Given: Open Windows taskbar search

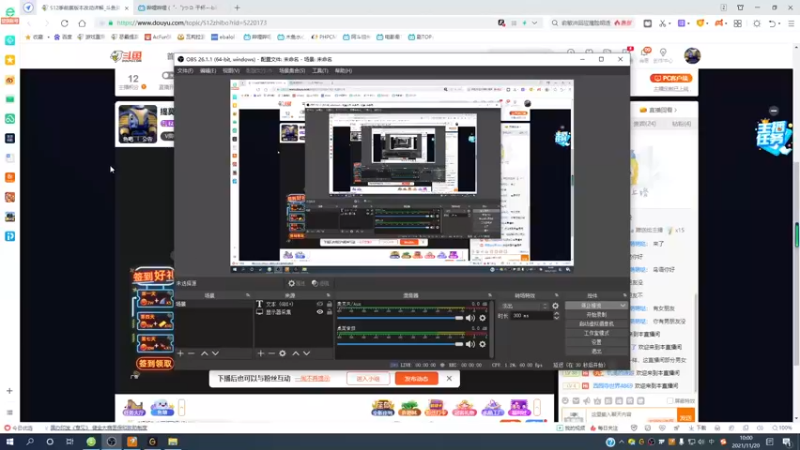Looking at the screenshot, I should (30, 442).
